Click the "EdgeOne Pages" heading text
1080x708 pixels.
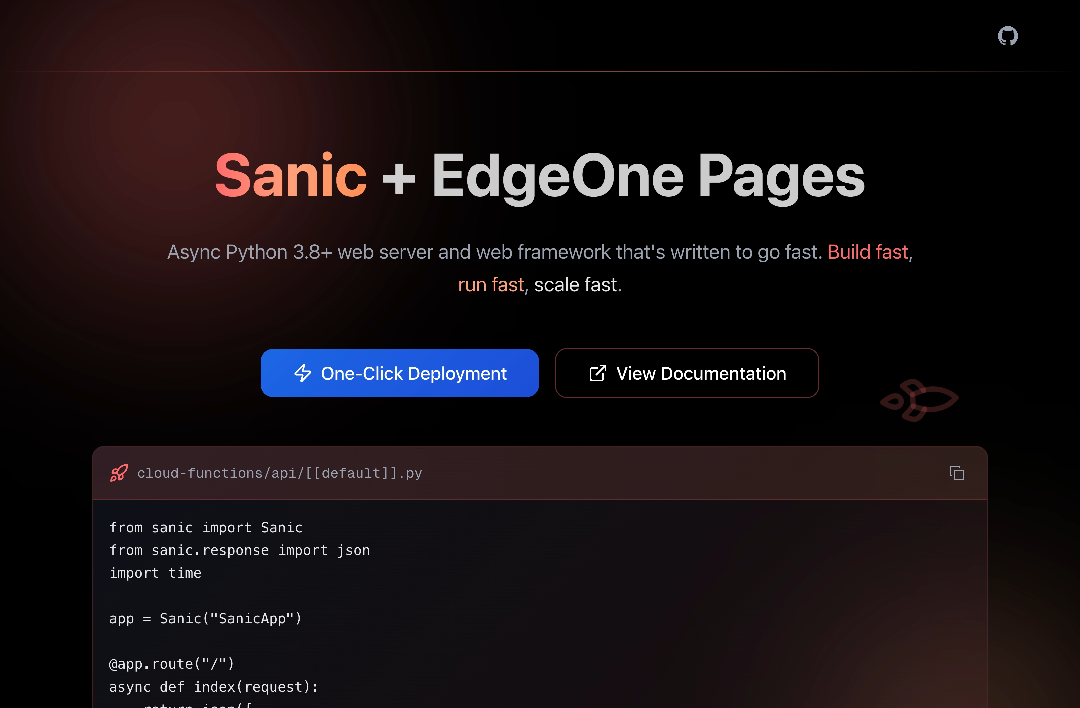(x=647, y=176)
